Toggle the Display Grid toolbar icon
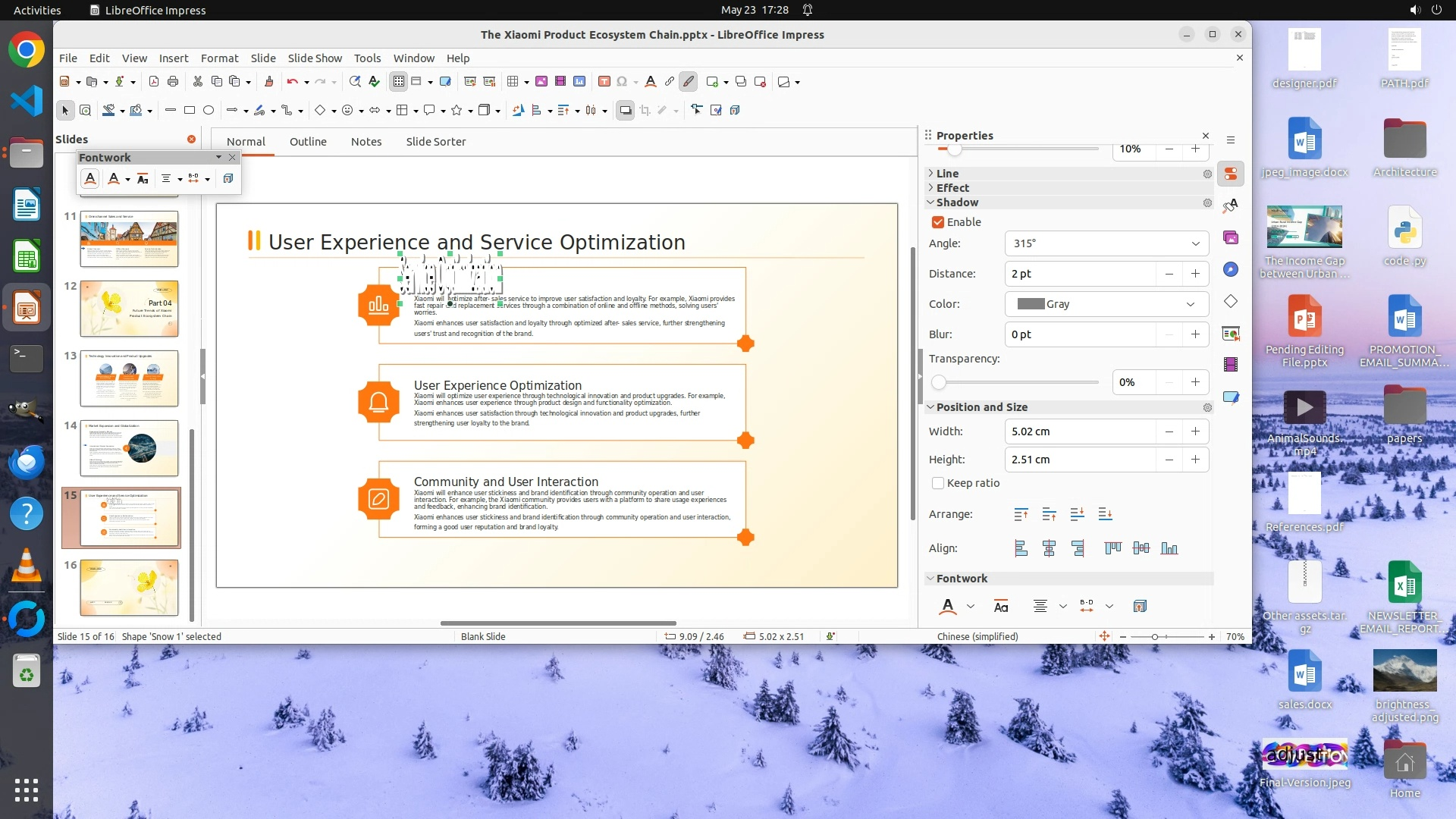The height and width of the screenshot is (819, 1456). tap(399, 82)
